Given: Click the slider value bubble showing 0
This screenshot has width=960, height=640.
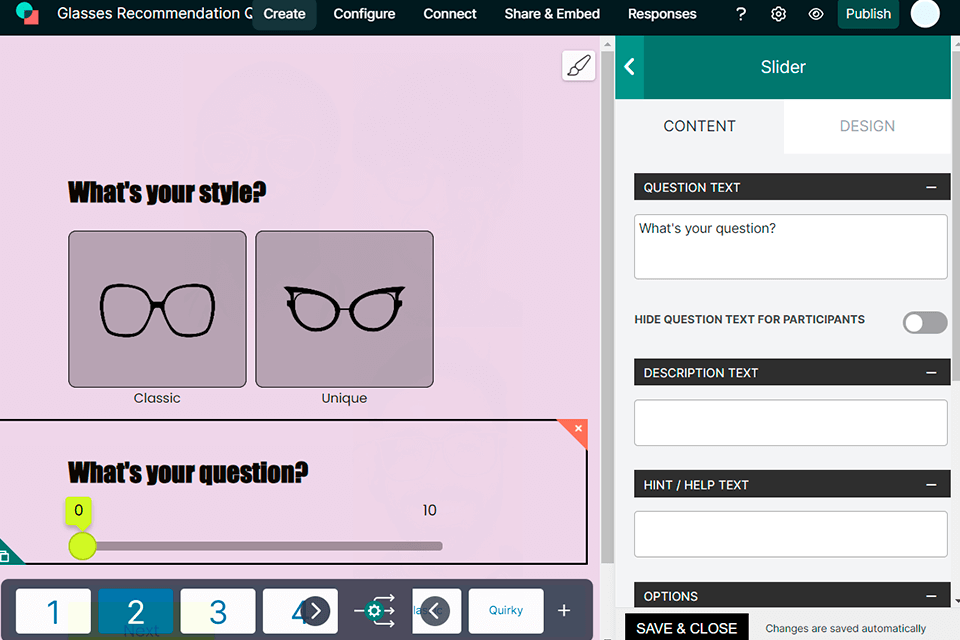Looking at the screenshot, I should (x=78, y=510).
